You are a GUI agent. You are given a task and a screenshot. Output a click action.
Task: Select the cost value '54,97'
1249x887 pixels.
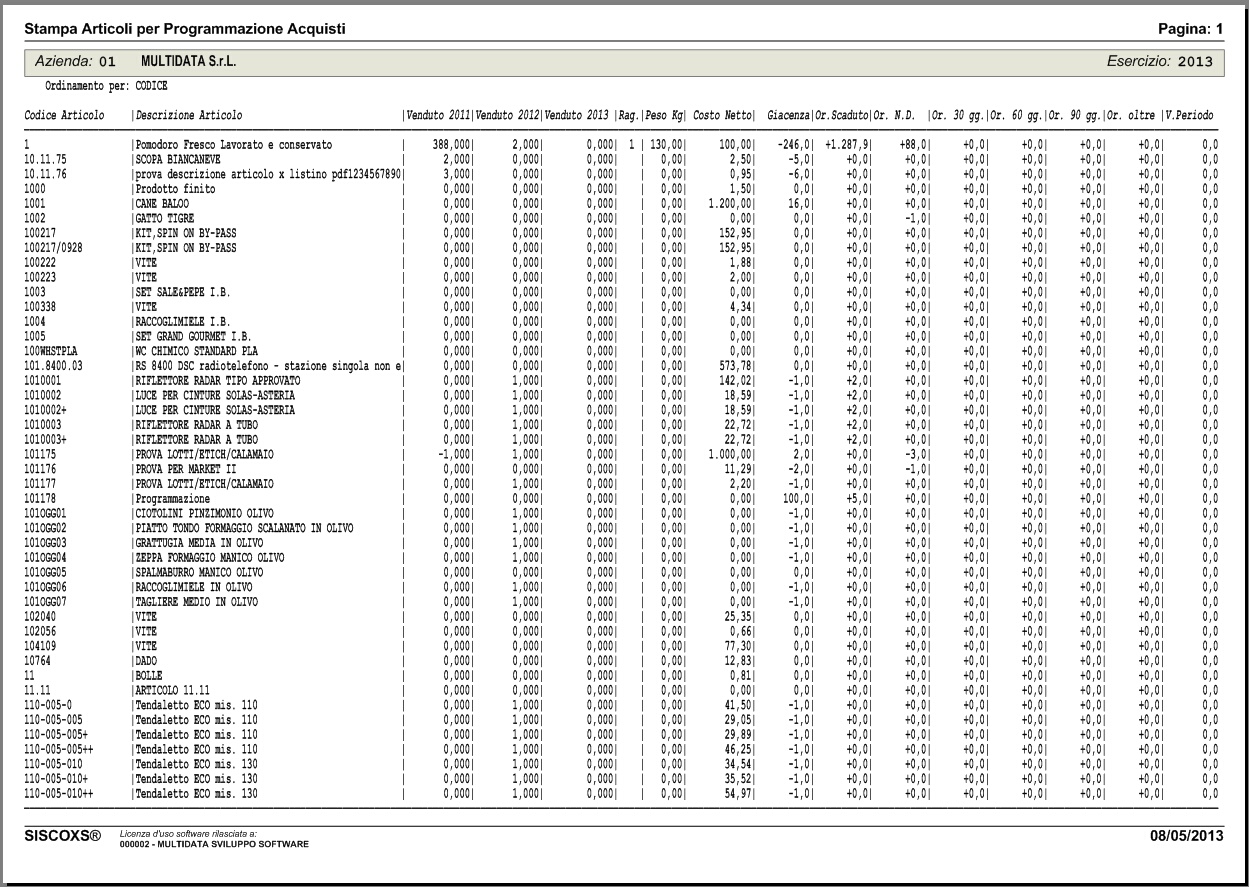pyautogui.click(x=741, y=793)
